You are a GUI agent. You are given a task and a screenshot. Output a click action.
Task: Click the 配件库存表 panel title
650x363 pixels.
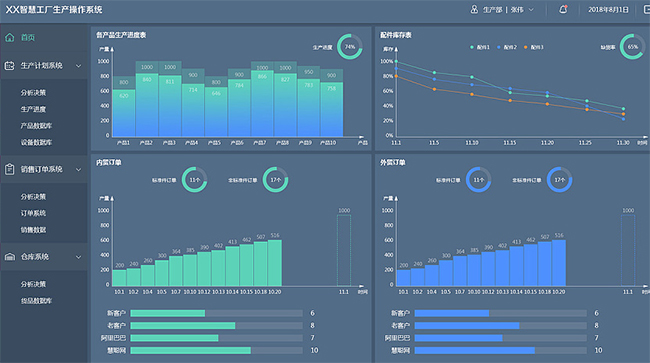click(x=396, y=35)
